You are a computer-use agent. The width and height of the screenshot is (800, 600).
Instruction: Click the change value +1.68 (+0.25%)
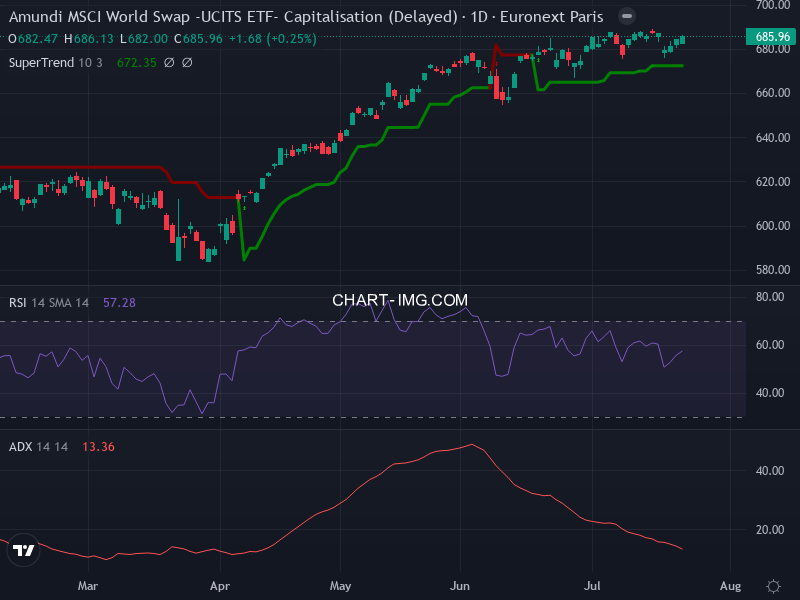pyautogui.click(x=272, y=39)
